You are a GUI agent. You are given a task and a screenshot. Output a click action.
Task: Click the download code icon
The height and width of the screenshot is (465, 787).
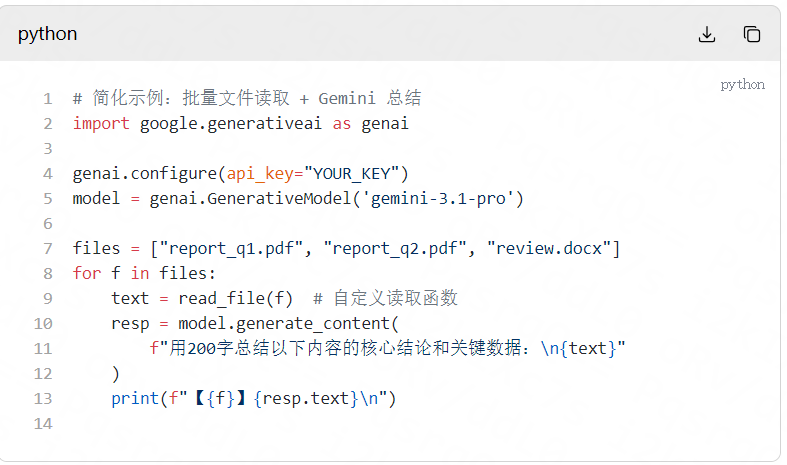[x=707, y=34]
